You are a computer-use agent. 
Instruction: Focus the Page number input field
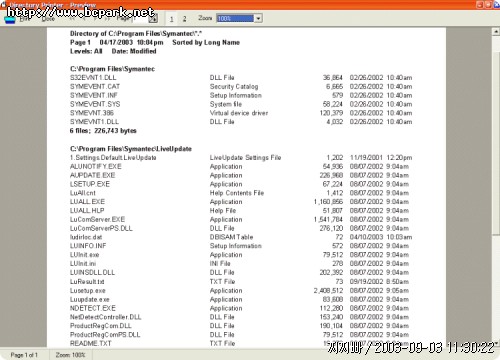(140, 19)
